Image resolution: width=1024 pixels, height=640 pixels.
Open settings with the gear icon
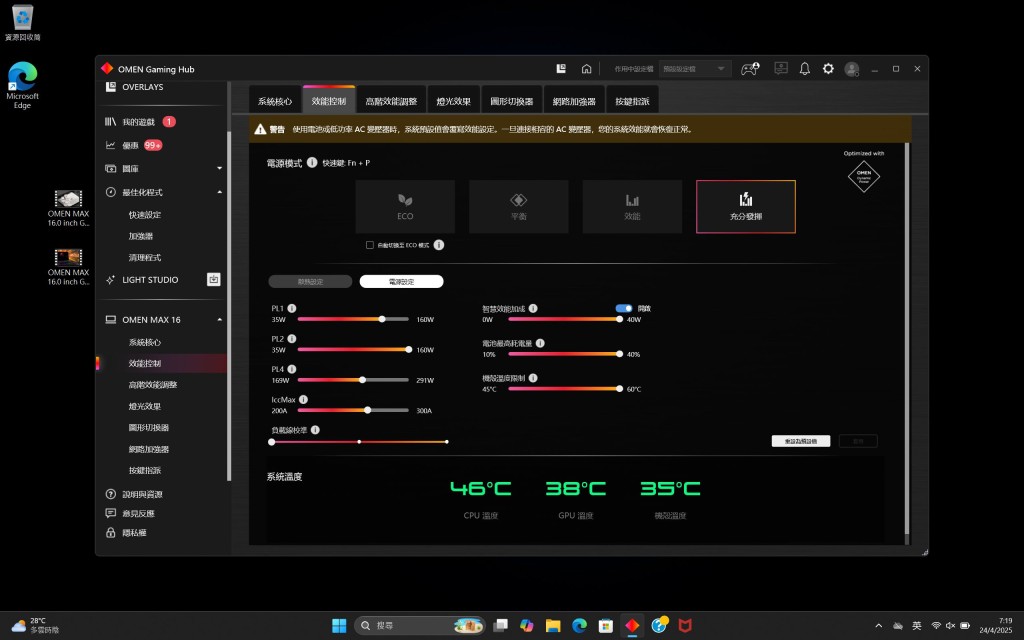[828, 69]
